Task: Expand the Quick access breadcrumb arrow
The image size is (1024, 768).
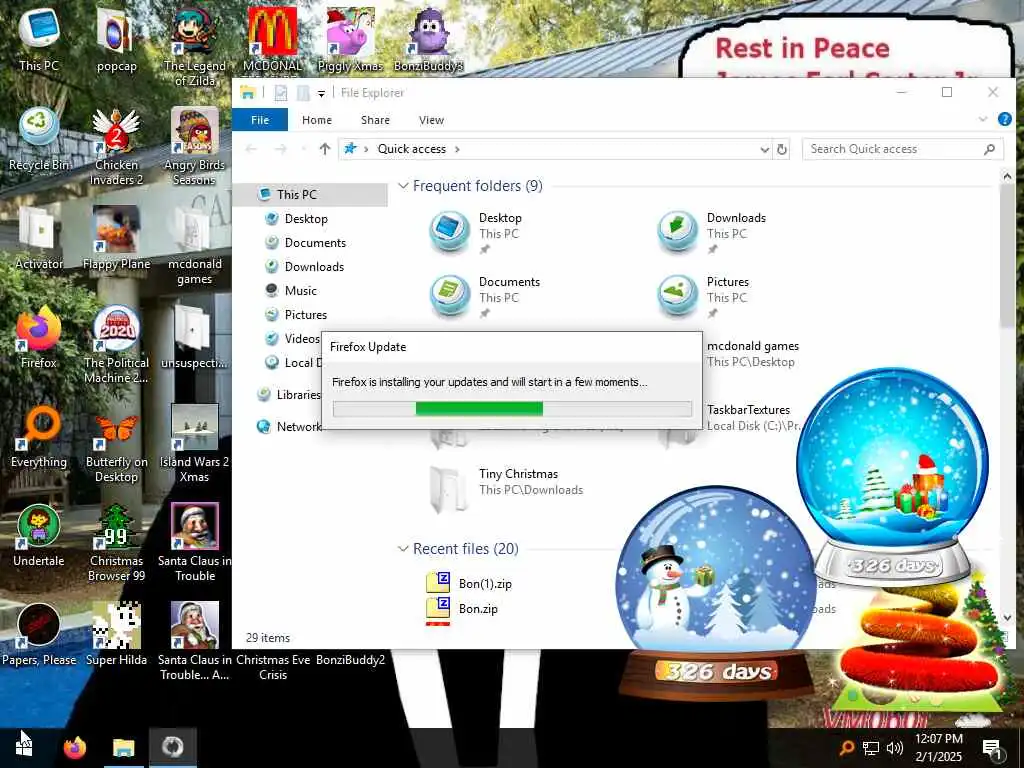Action: 457,150
